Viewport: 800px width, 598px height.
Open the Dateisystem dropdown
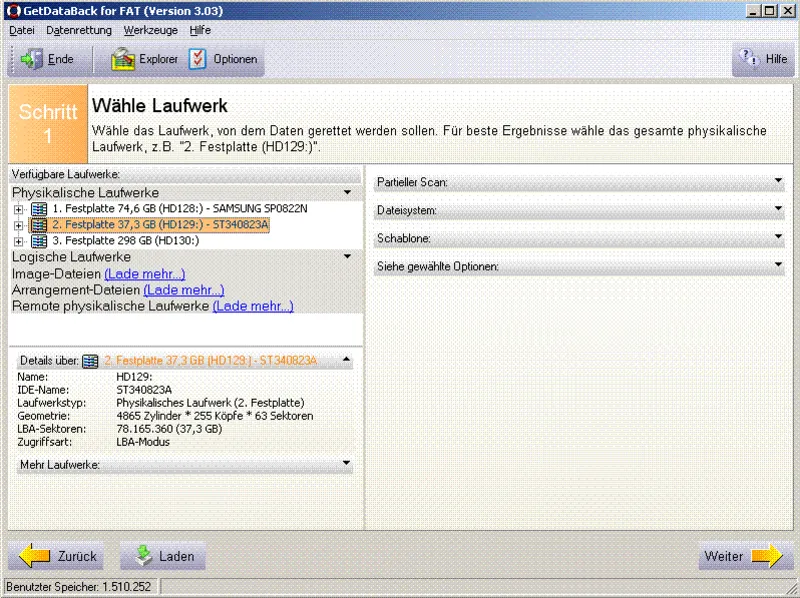[x=779, y=210]
